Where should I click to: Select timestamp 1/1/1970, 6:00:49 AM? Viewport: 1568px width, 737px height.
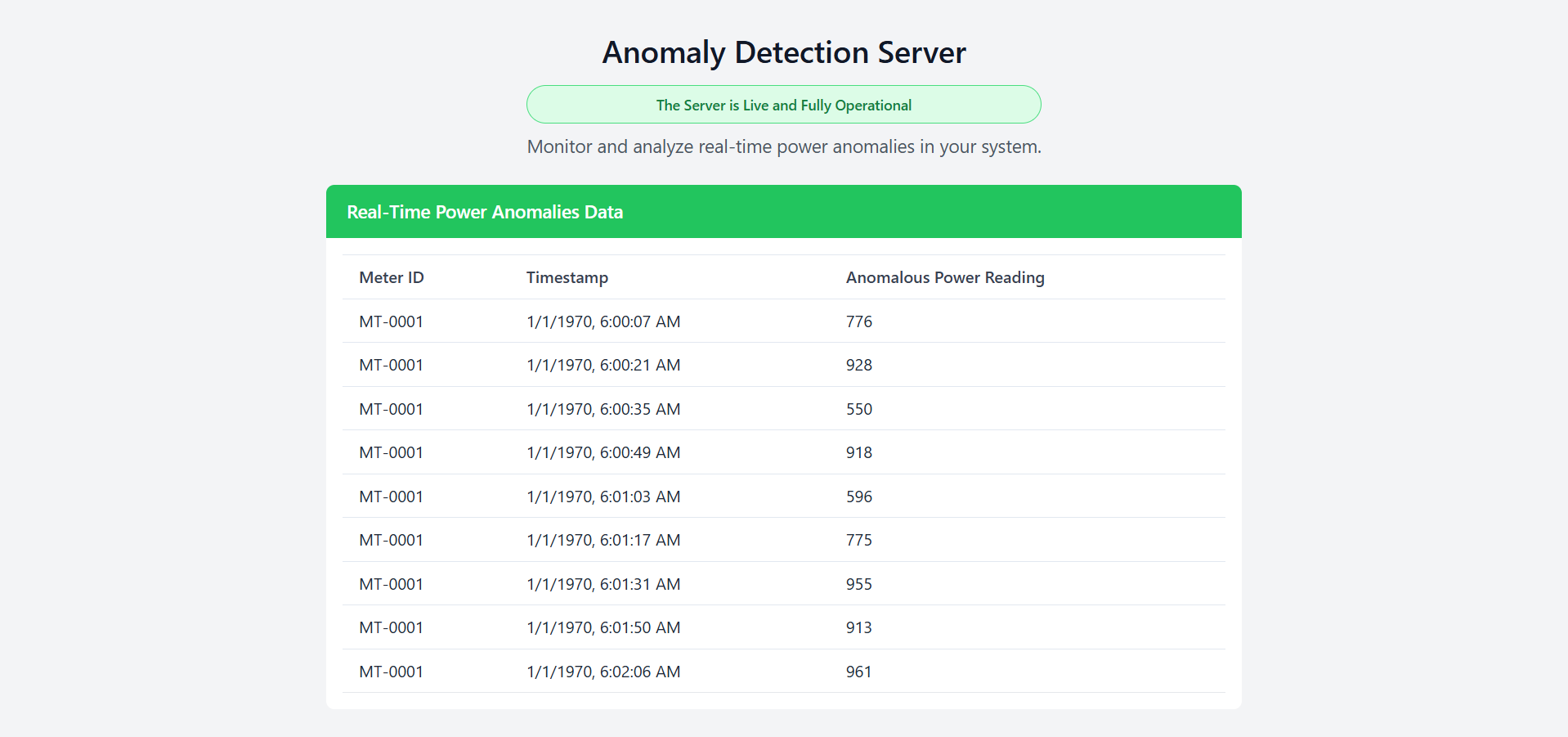603,452
